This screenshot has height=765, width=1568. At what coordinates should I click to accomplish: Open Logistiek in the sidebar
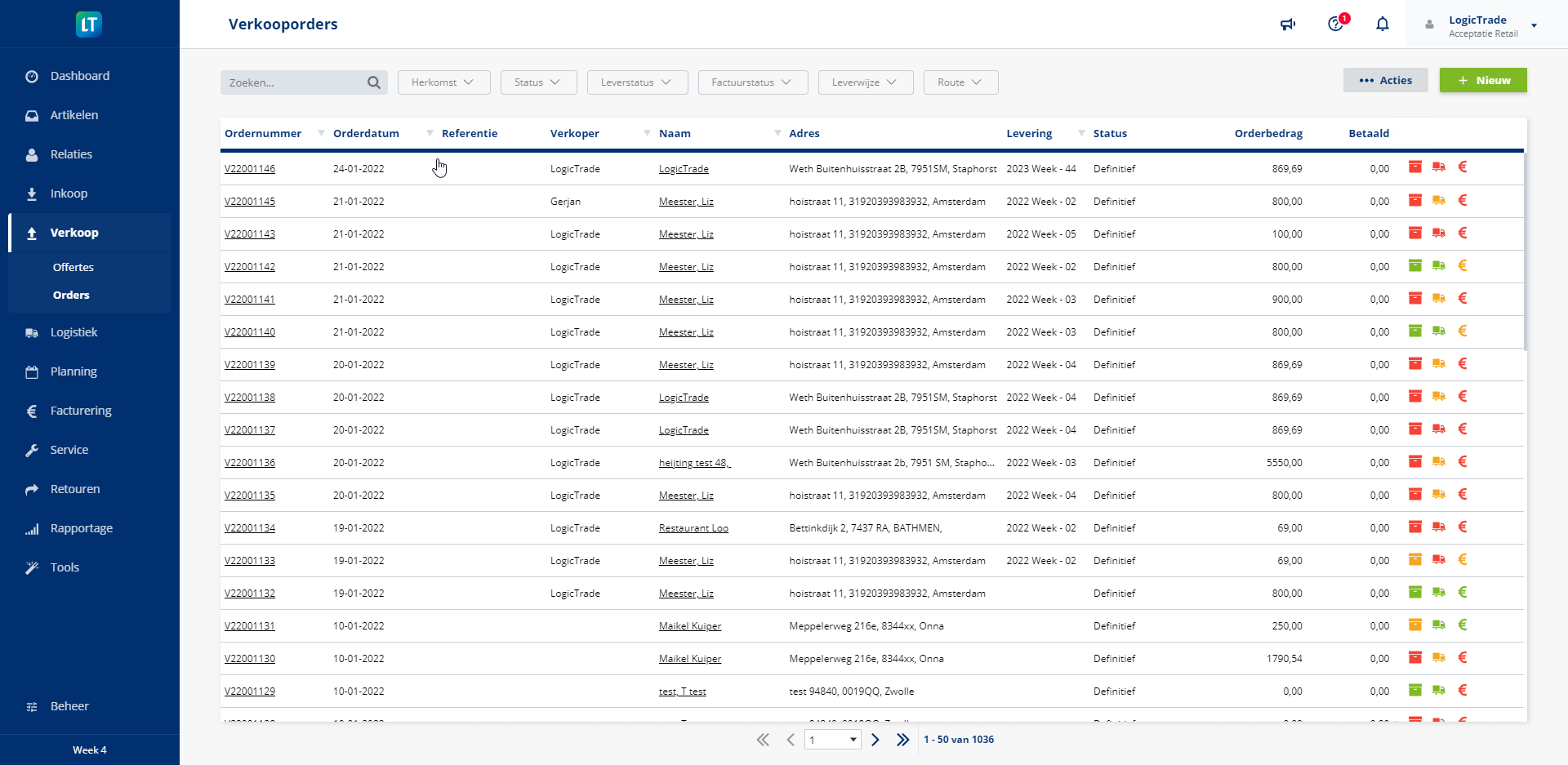click(73, 332)
